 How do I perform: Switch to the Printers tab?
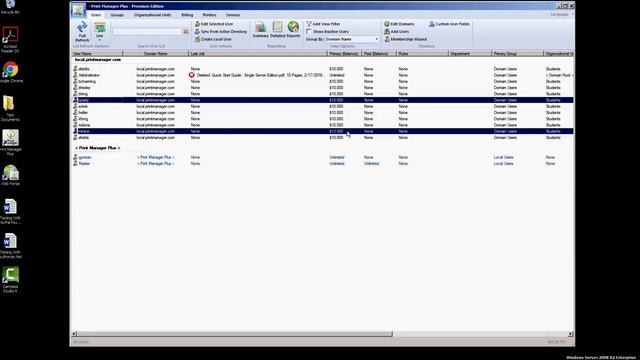tap(209, 15)
